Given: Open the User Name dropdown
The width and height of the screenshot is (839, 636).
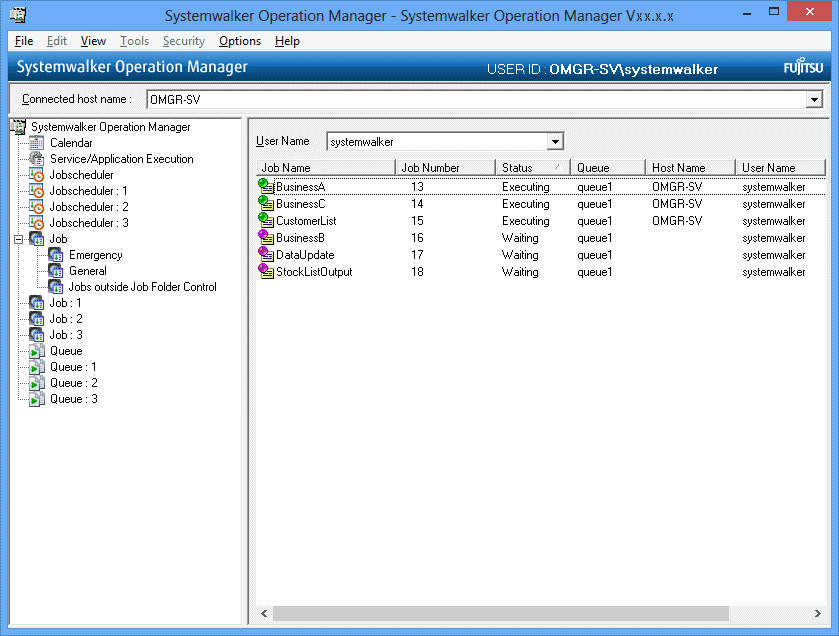Looking at the screenshot, I should 555,142.
